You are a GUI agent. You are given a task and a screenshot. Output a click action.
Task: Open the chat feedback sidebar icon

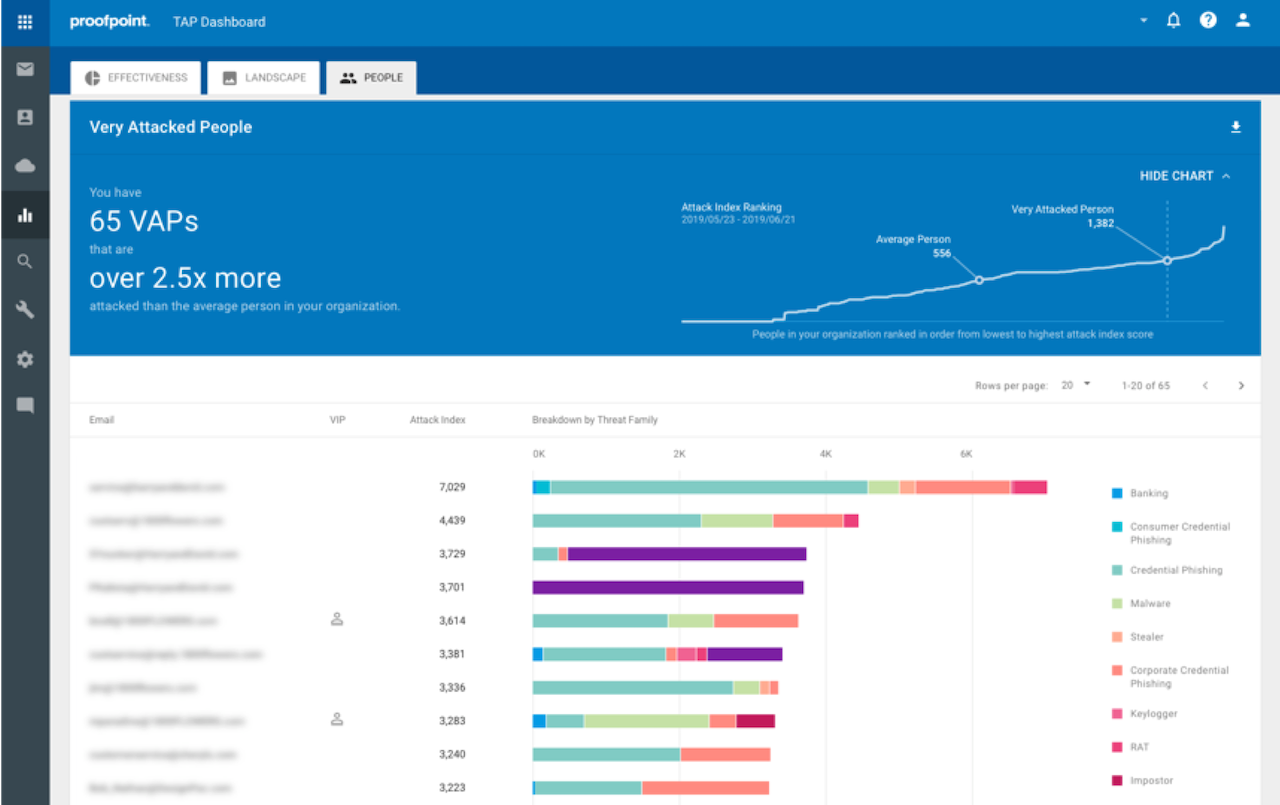[x=25, y=406]
